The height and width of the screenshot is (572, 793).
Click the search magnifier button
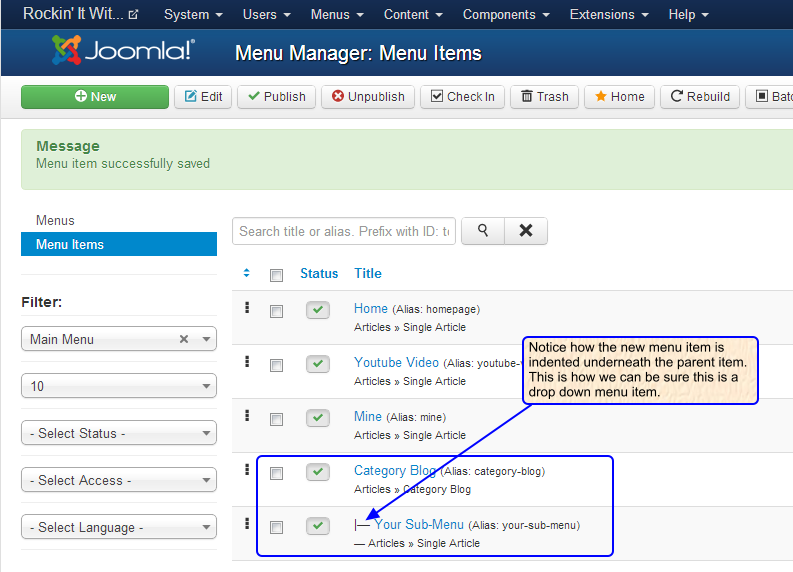[x=483, y=231]
